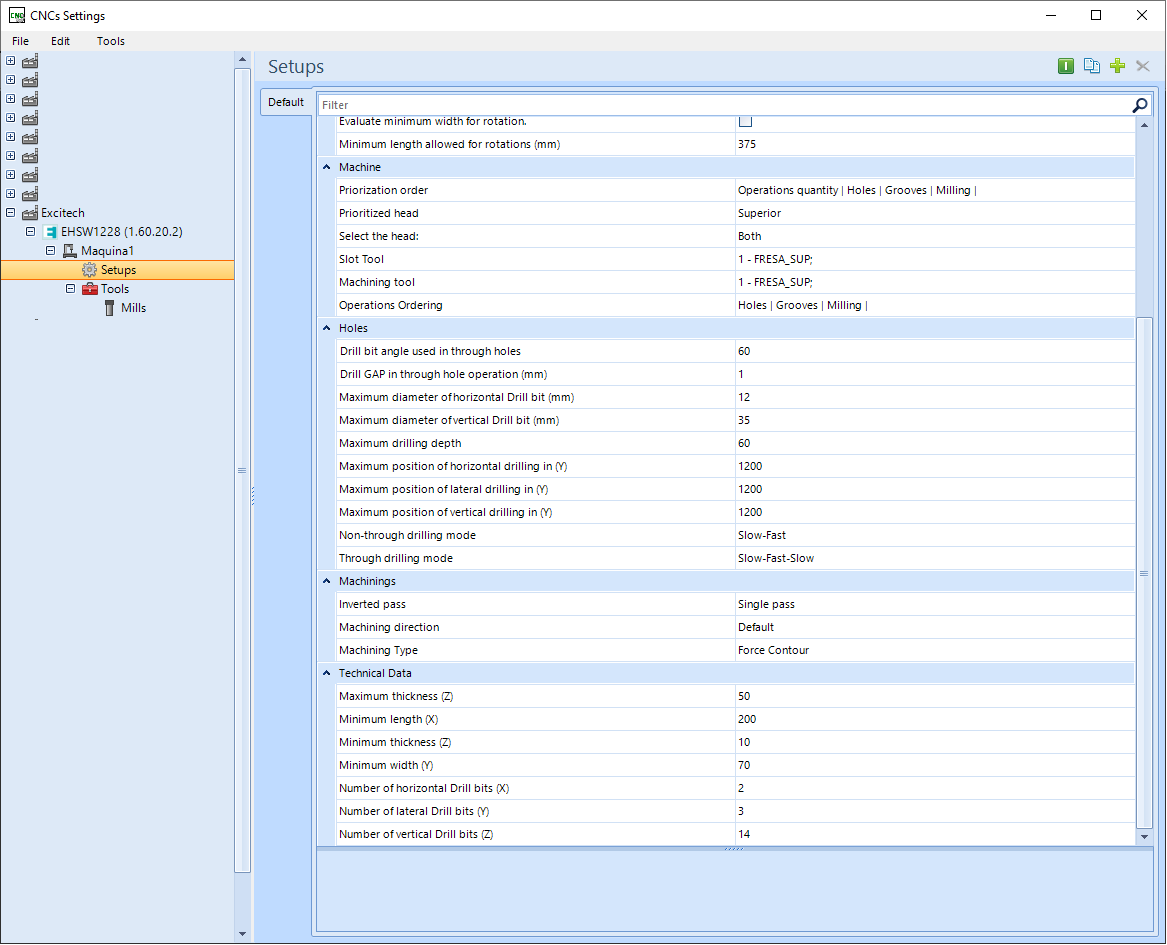Collapse the Holes section
Image resolution: width=1167 pixels, height=945 pixels.
[326, 328]
